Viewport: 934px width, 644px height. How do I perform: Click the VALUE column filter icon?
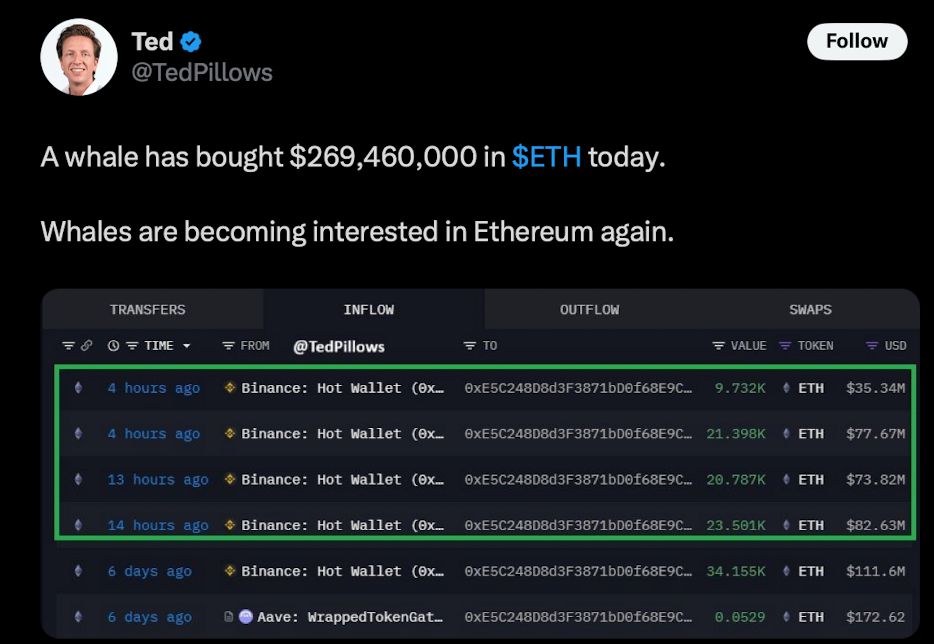coord(717,345)
